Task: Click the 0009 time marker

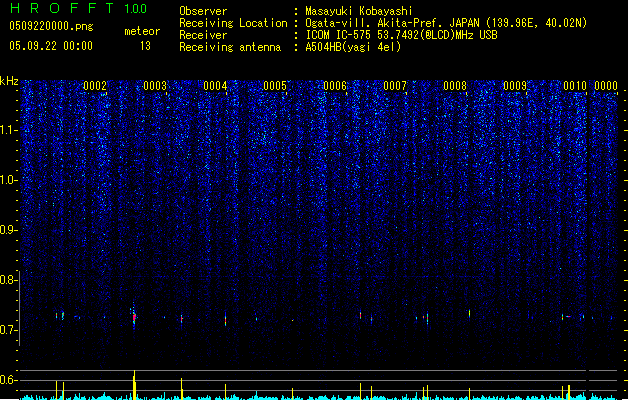Action: [515, 86]
